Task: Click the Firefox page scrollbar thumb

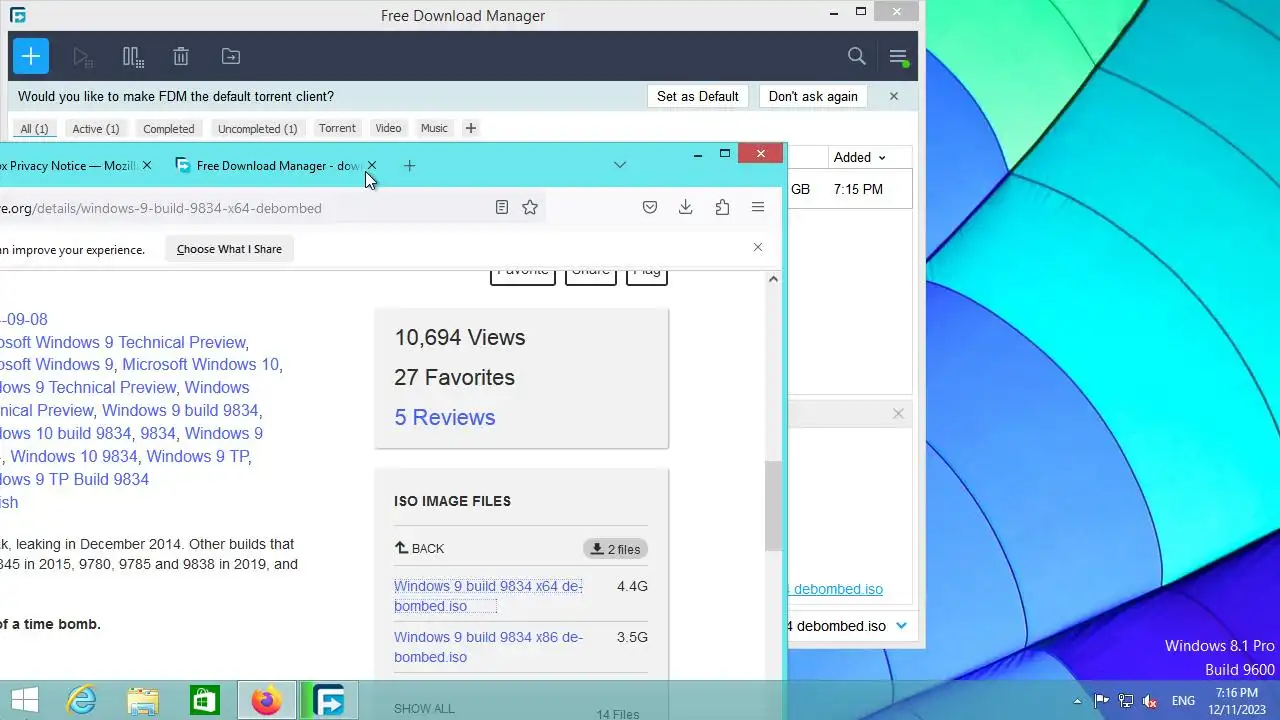Action: (x=773, y=505)
